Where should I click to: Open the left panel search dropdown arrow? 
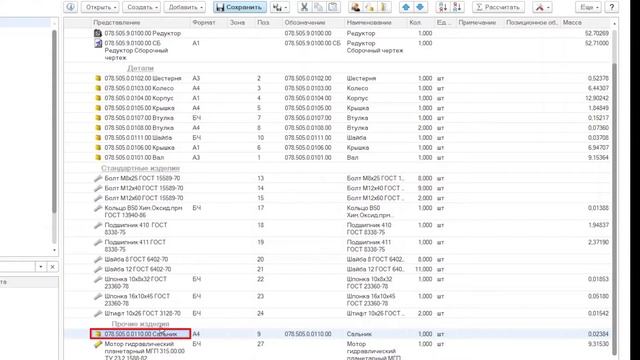41,267
